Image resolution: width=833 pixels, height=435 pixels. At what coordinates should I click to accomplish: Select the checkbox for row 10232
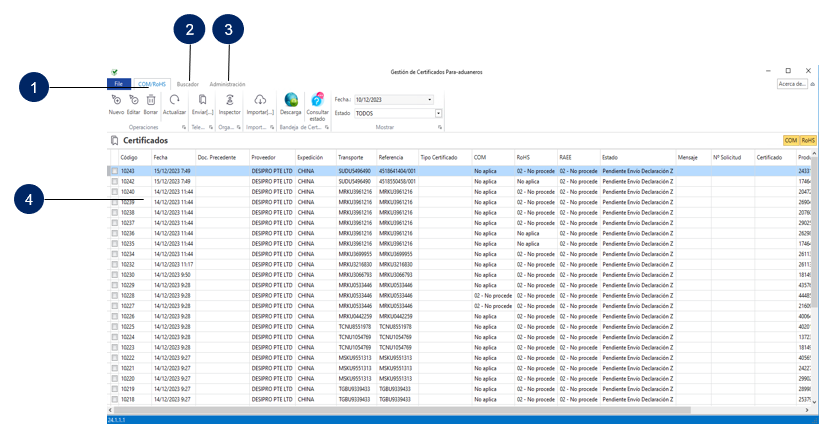(115, 264)
